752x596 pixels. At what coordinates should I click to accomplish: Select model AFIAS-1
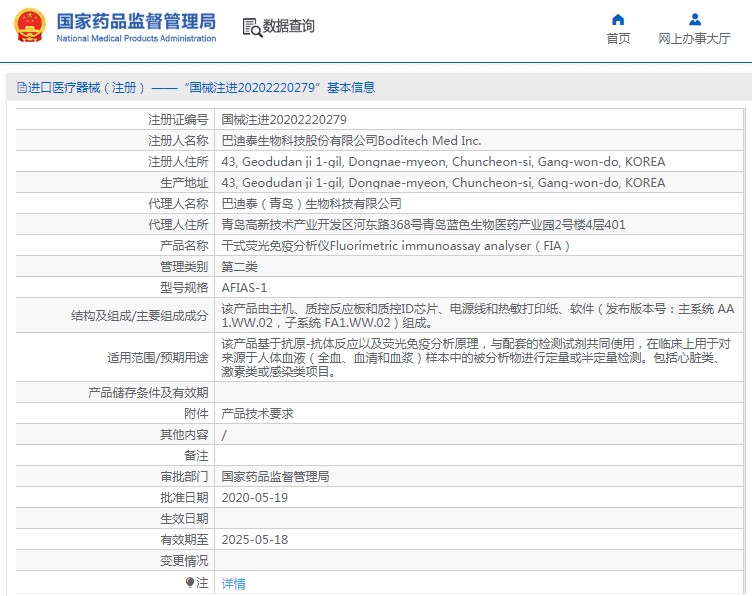click(244, 288)
